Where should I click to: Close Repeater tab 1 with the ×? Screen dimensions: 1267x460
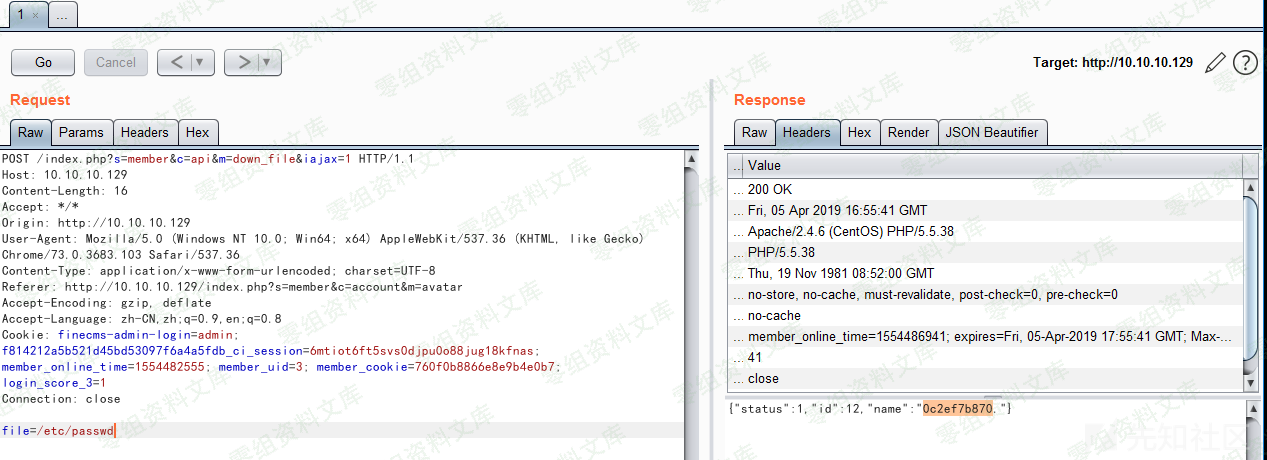click(36, 15)
